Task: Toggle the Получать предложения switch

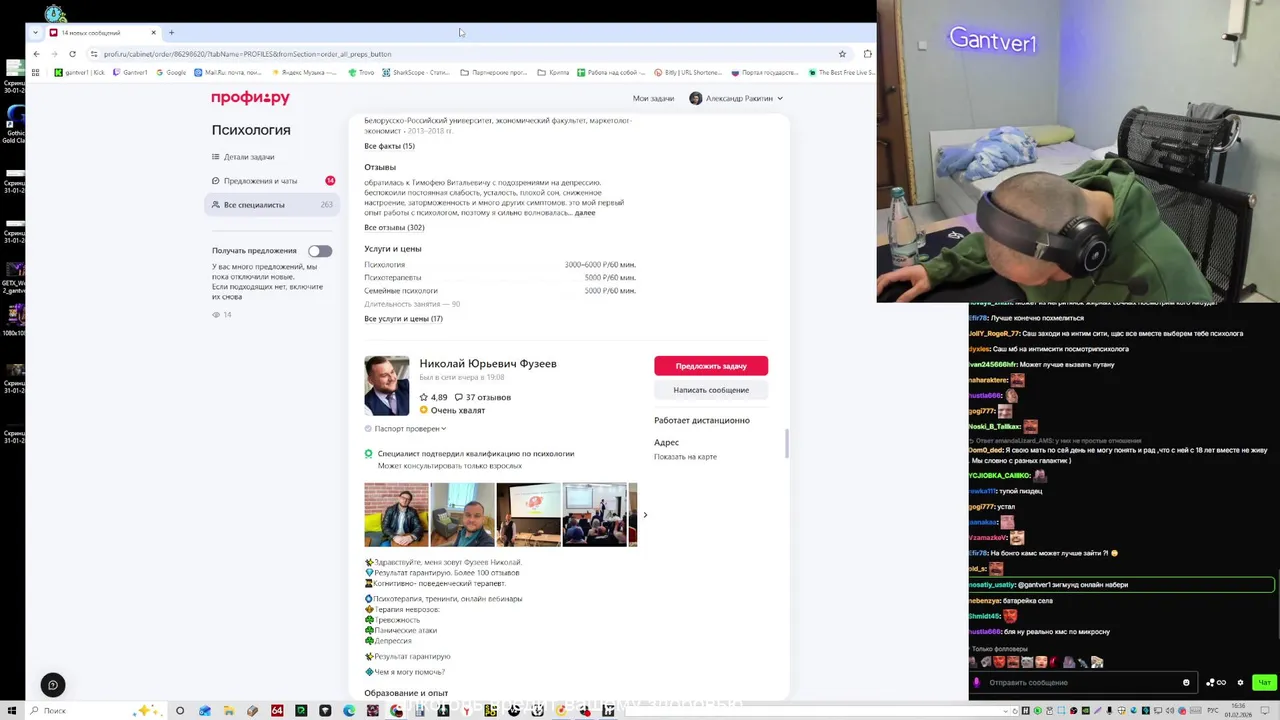Action: tap(320, 251)
